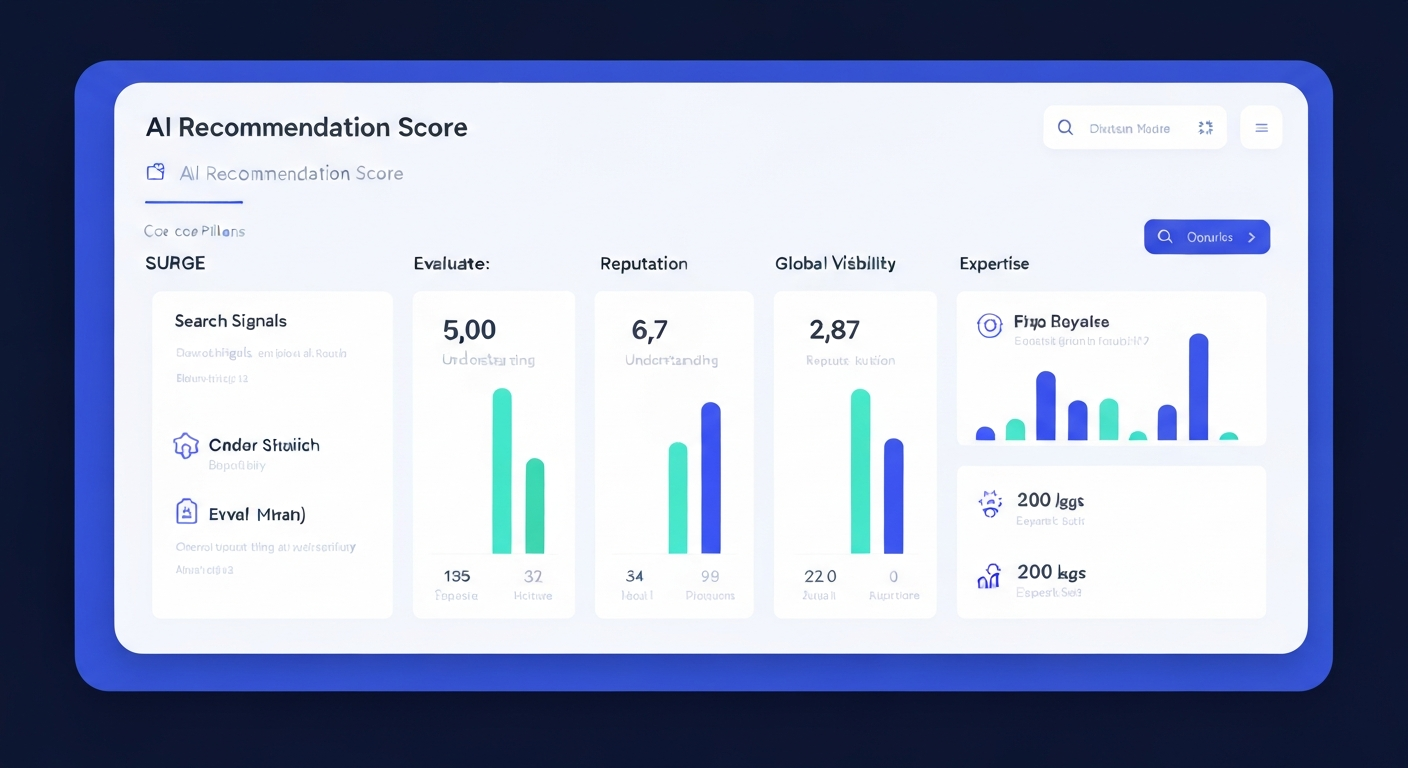
Task: Click the circular icon next to Fiyo Boyalse
Action: (x=989, y=324)
